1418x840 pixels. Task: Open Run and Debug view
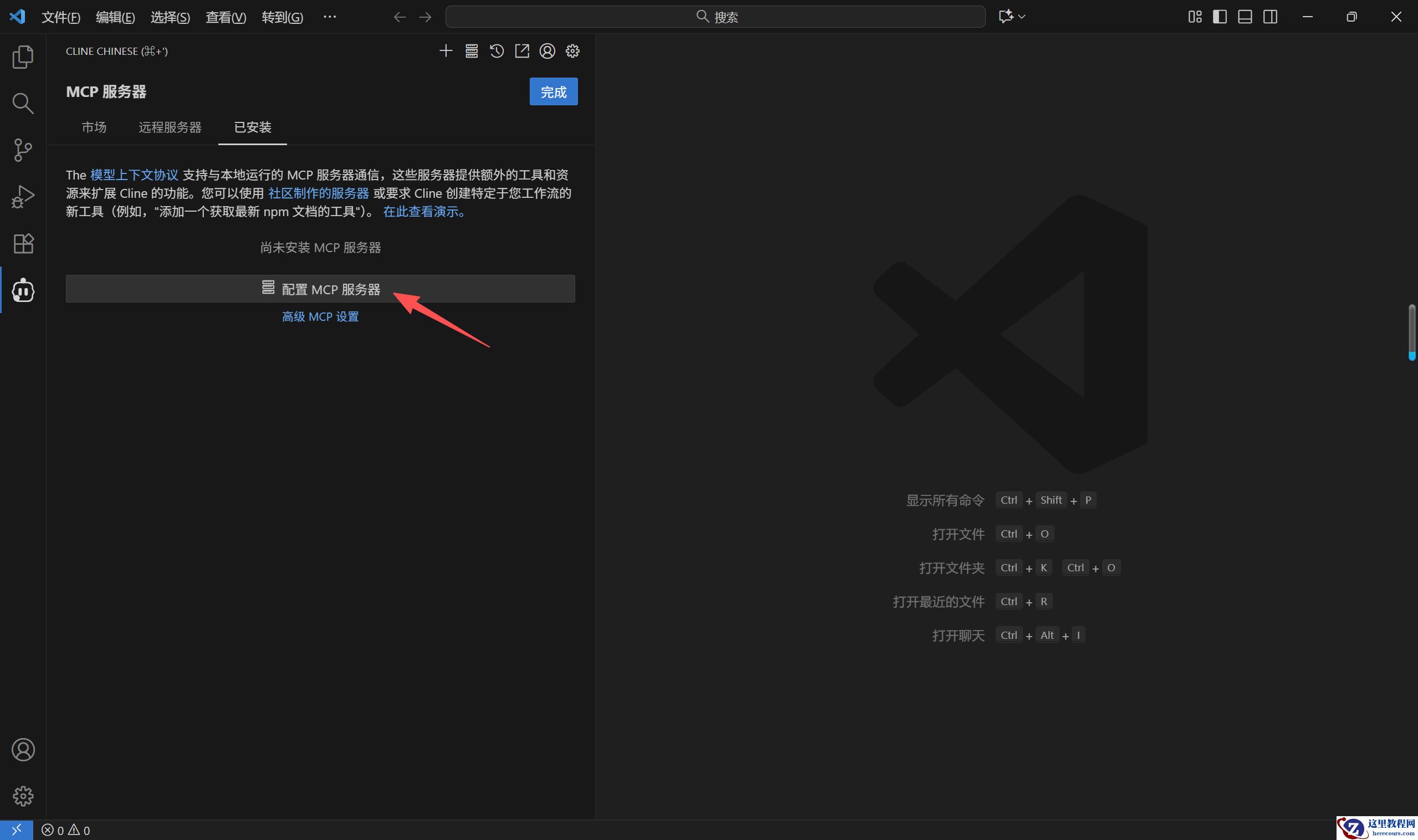(23, 196)
